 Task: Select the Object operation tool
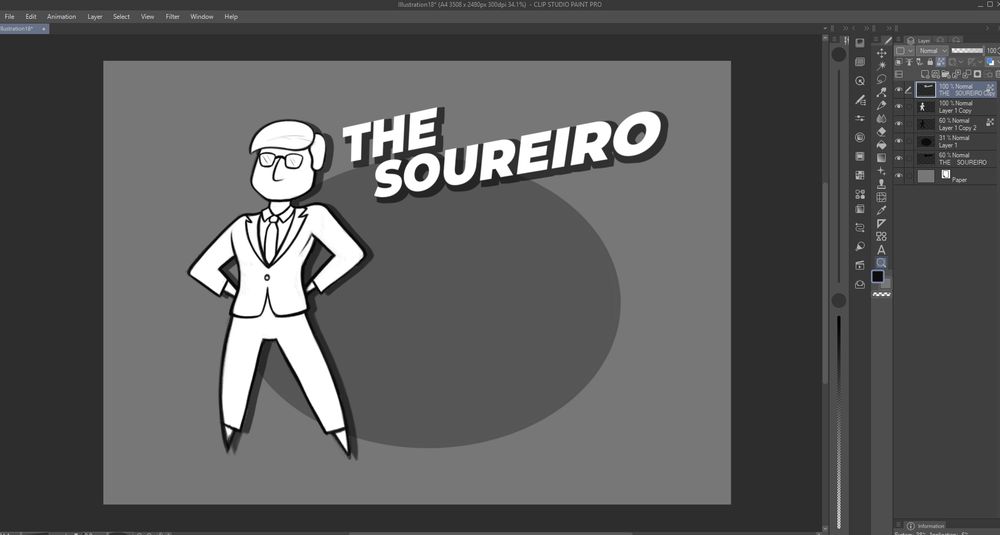click(x=881, y=92)
